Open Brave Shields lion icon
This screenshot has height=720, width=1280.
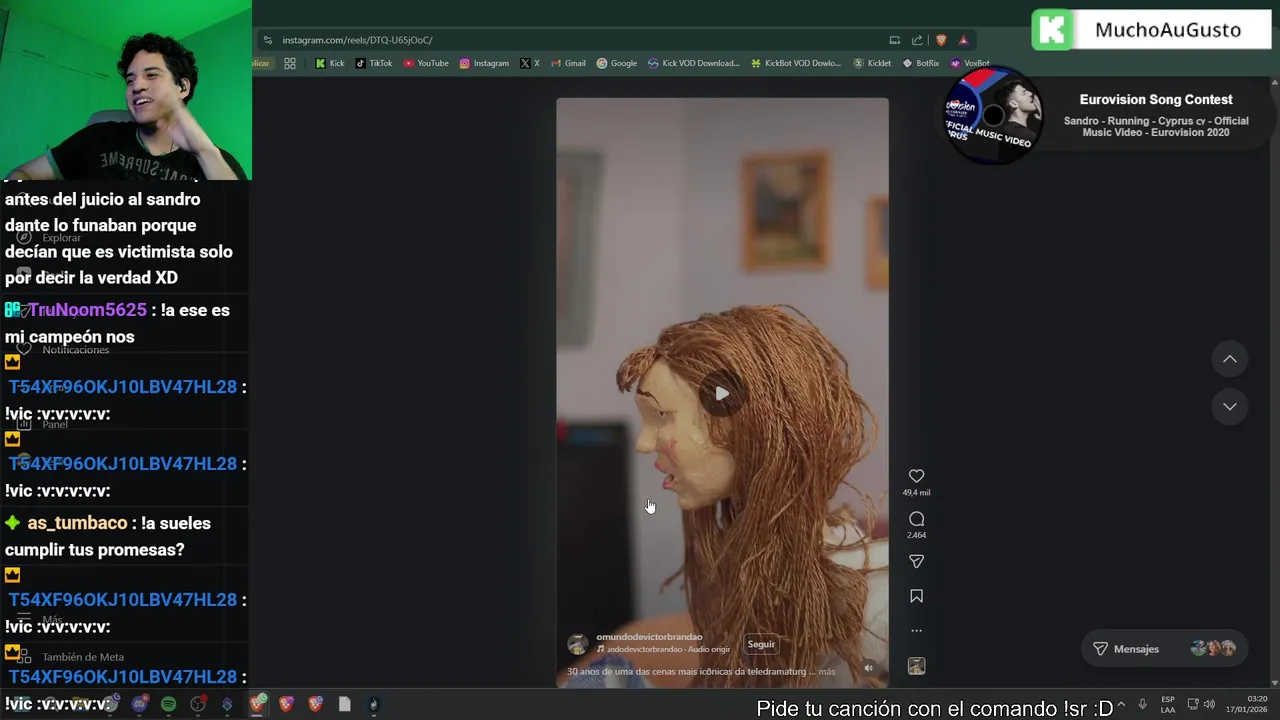coord(941,40)
